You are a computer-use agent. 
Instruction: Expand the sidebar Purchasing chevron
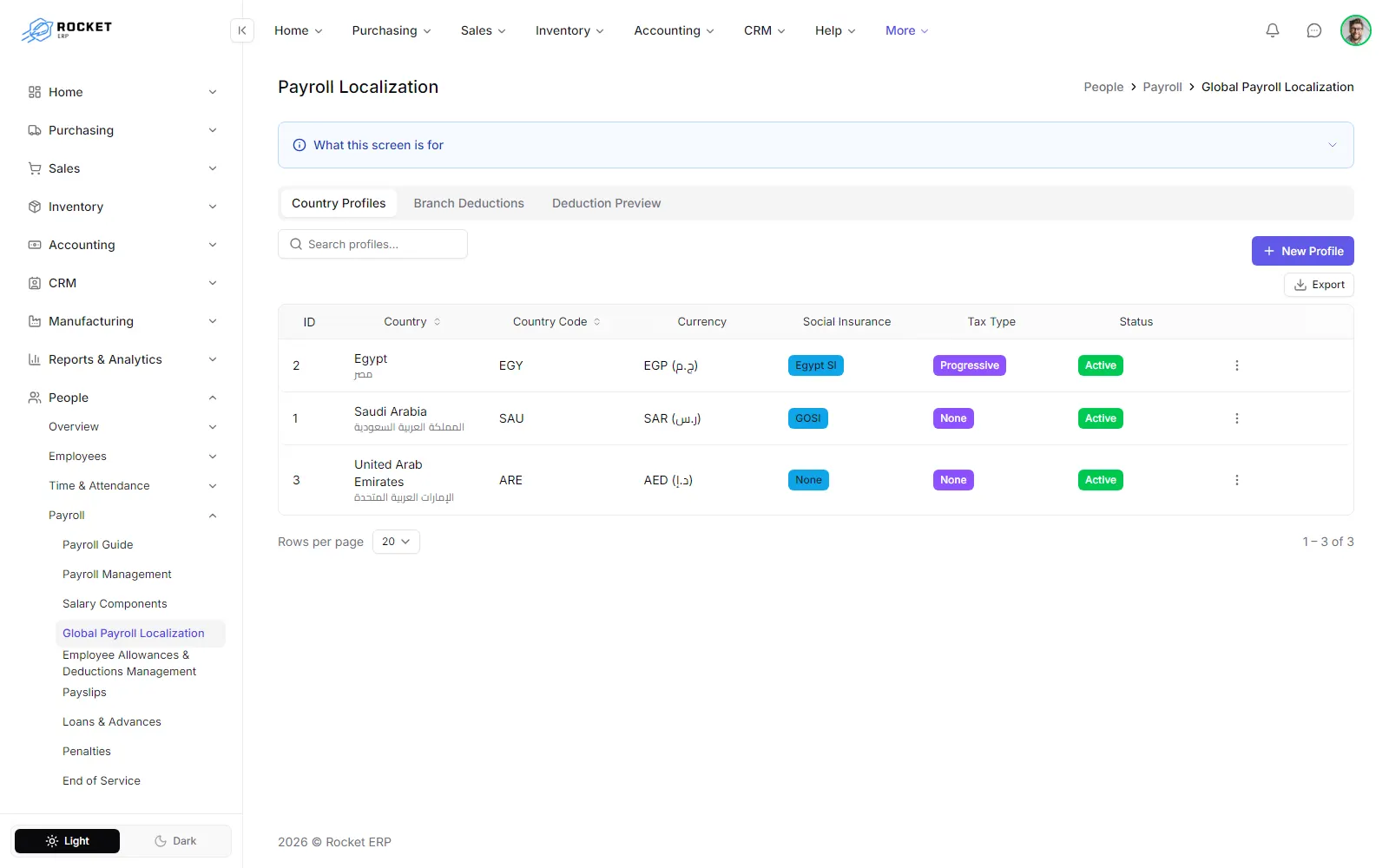coord(213,130)
